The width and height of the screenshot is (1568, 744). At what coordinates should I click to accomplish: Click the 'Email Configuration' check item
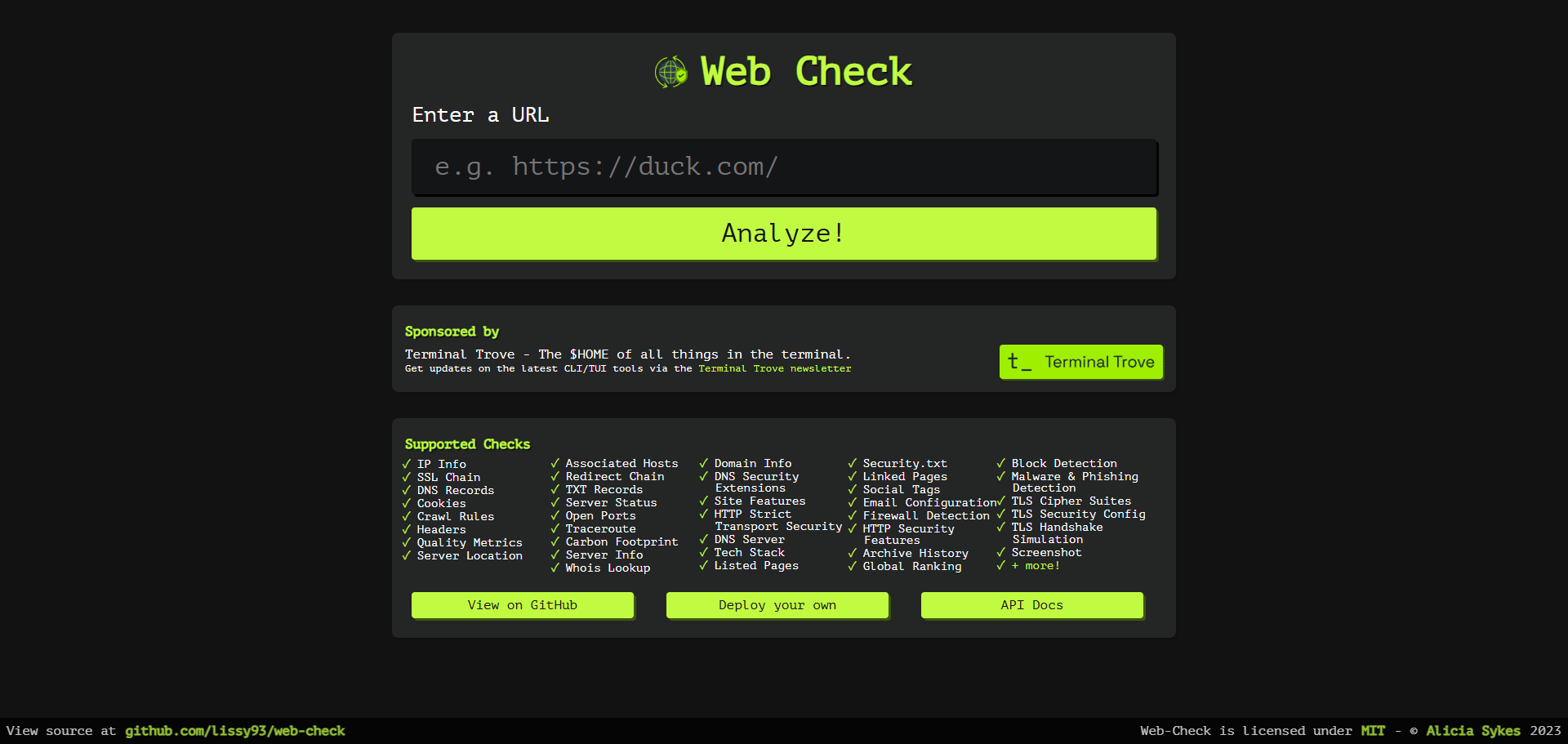tap(929, 502)
